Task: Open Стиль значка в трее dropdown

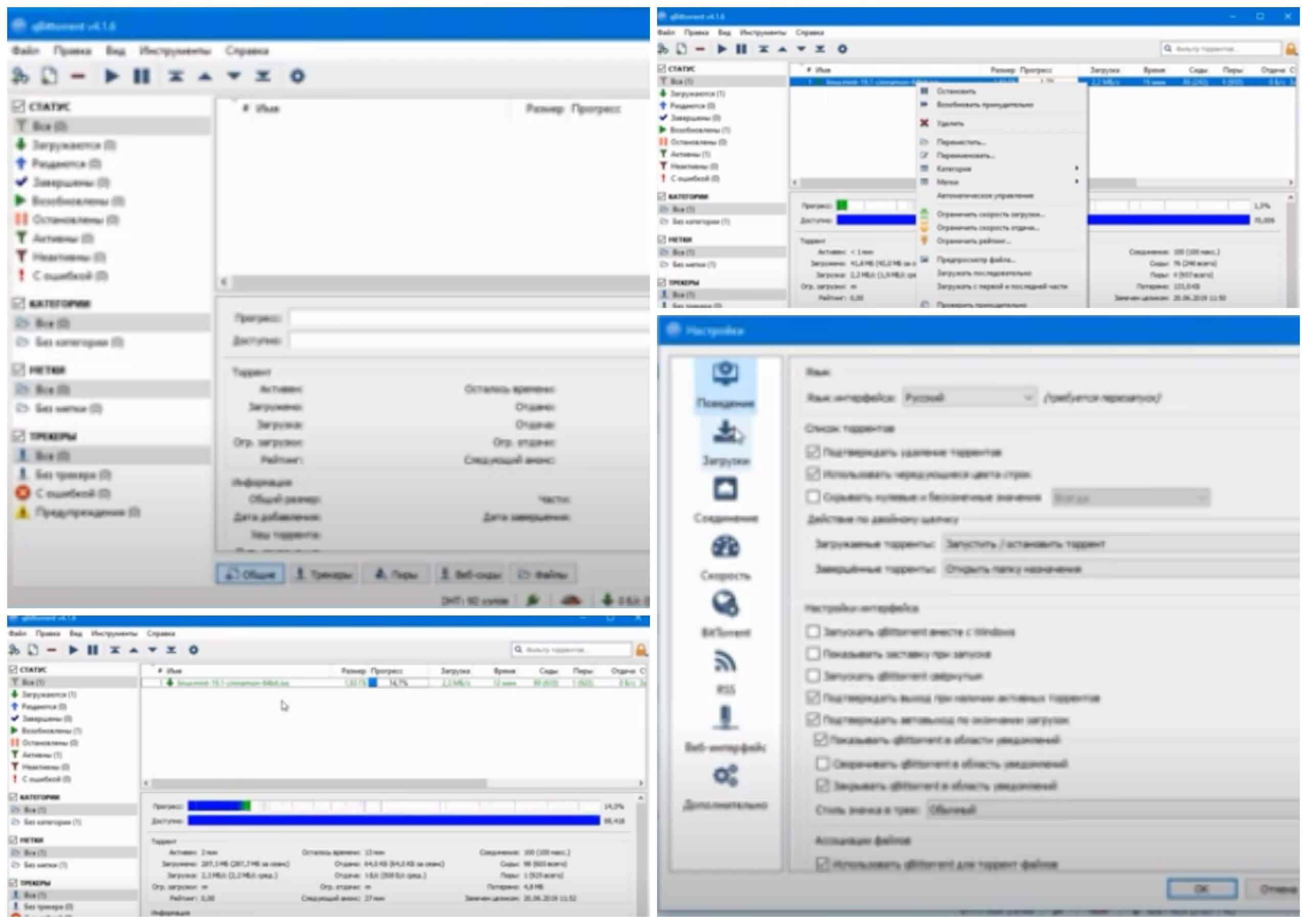Action: pos(1113,809)
